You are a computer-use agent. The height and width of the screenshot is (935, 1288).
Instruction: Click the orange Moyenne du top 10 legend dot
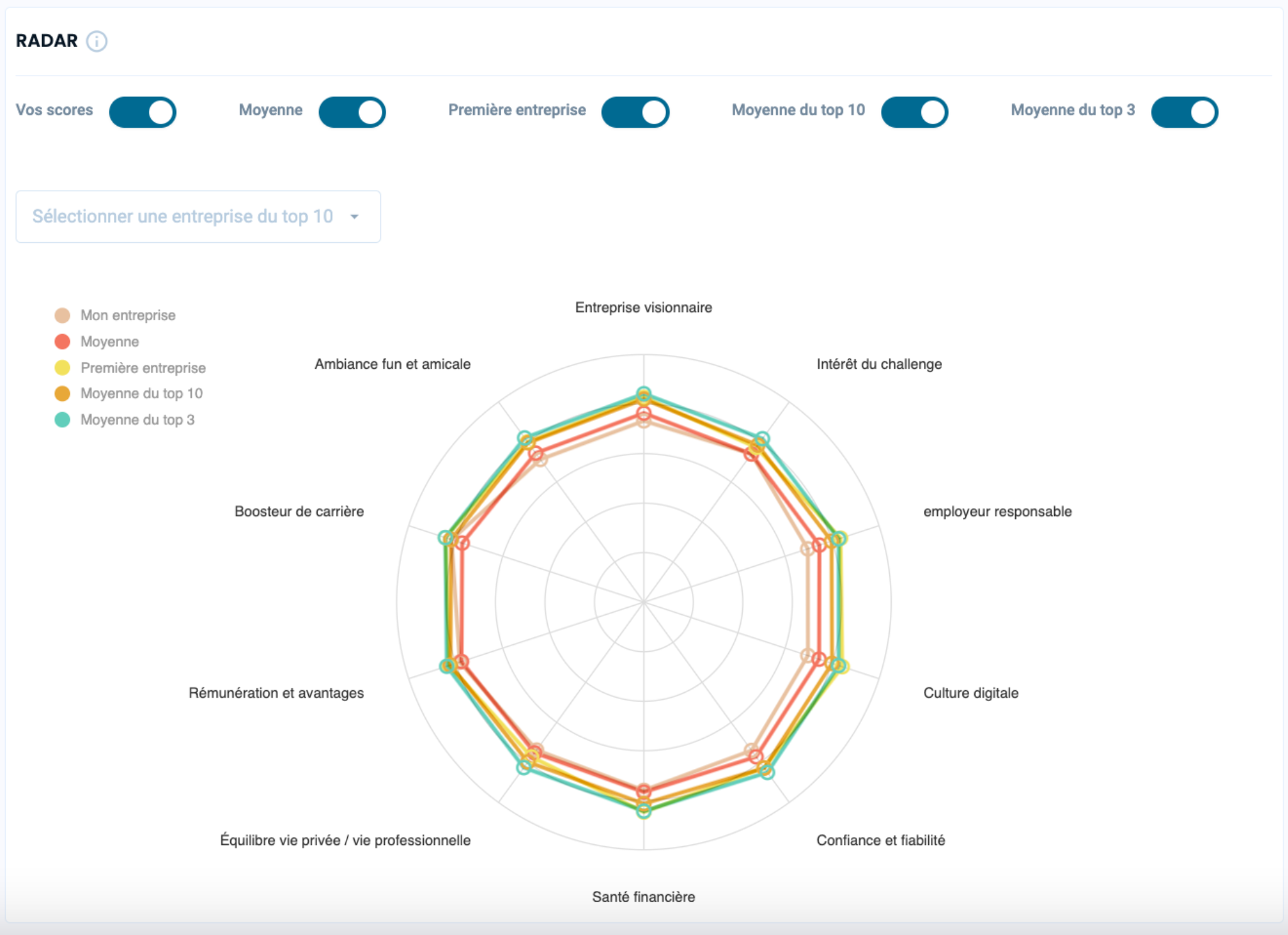[62, 393]
